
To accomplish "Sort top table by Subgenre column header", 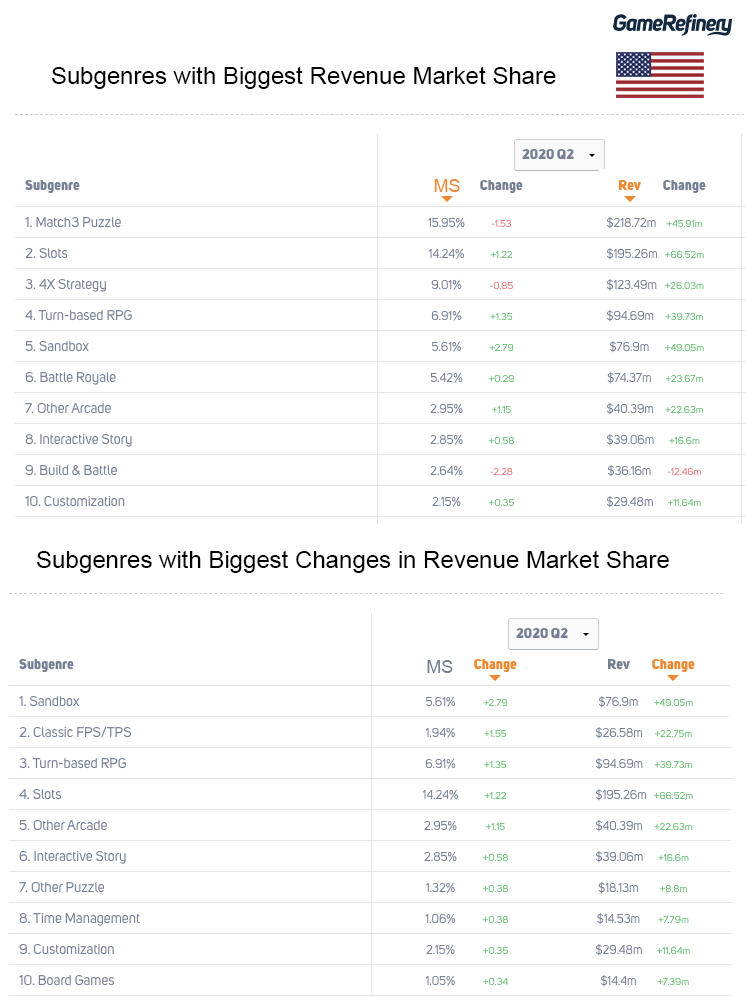I will 52,185.
